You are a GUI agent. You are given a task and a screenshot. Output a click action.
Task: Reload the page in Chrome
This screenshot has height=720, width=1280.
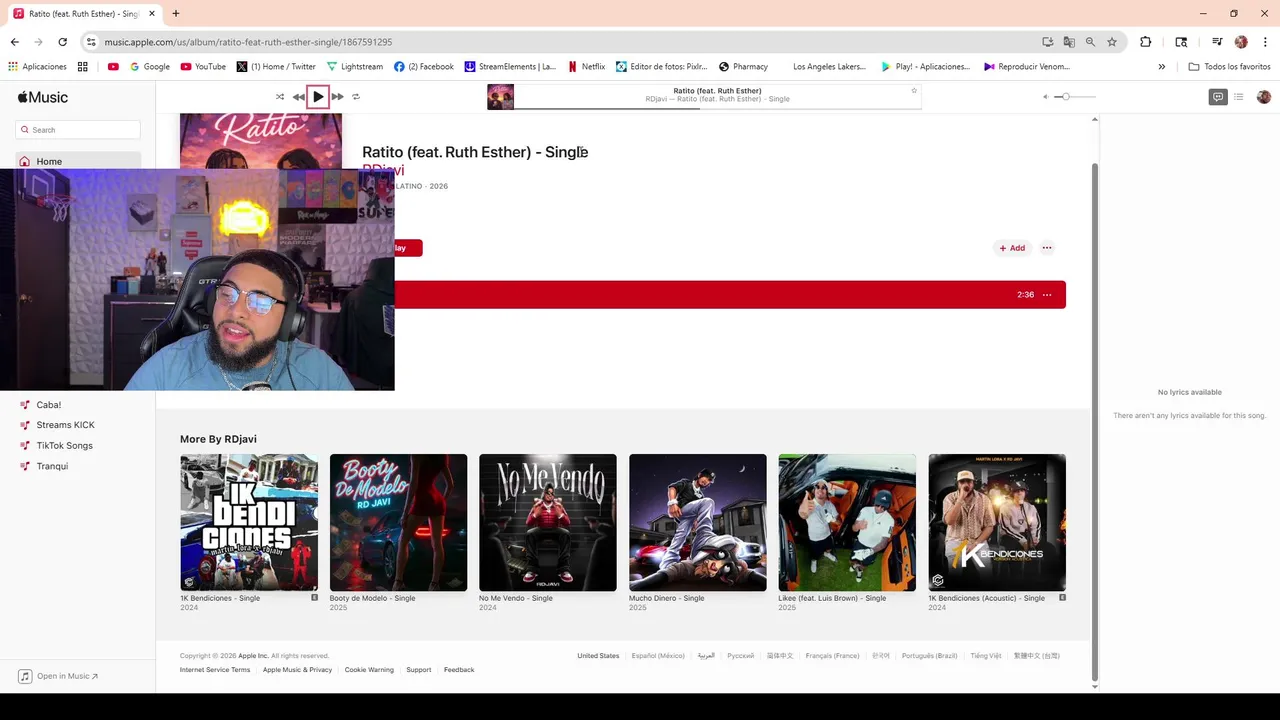[62, 42]
